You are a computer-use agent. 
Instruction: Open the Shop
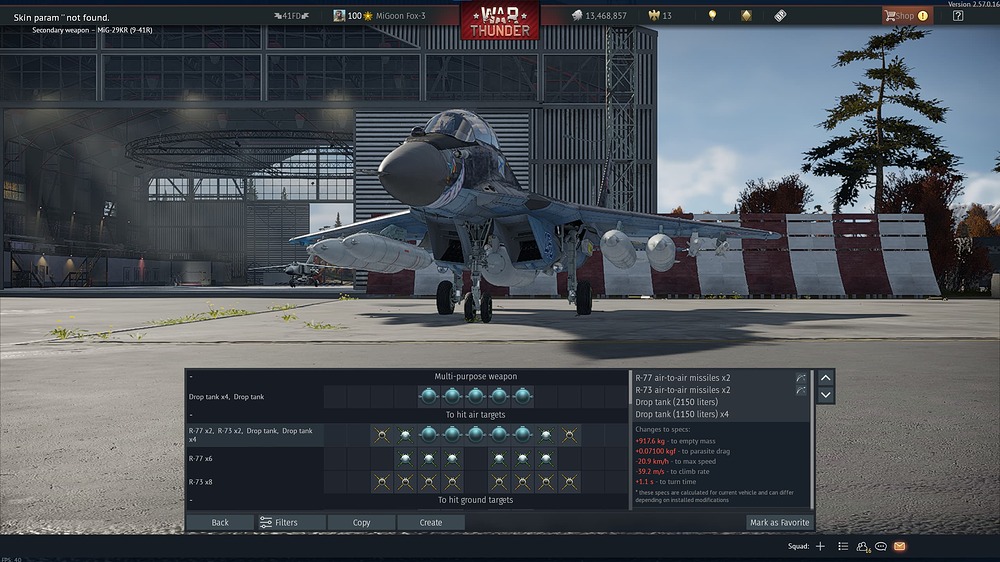pyautogui.click(x=906, y=15)
